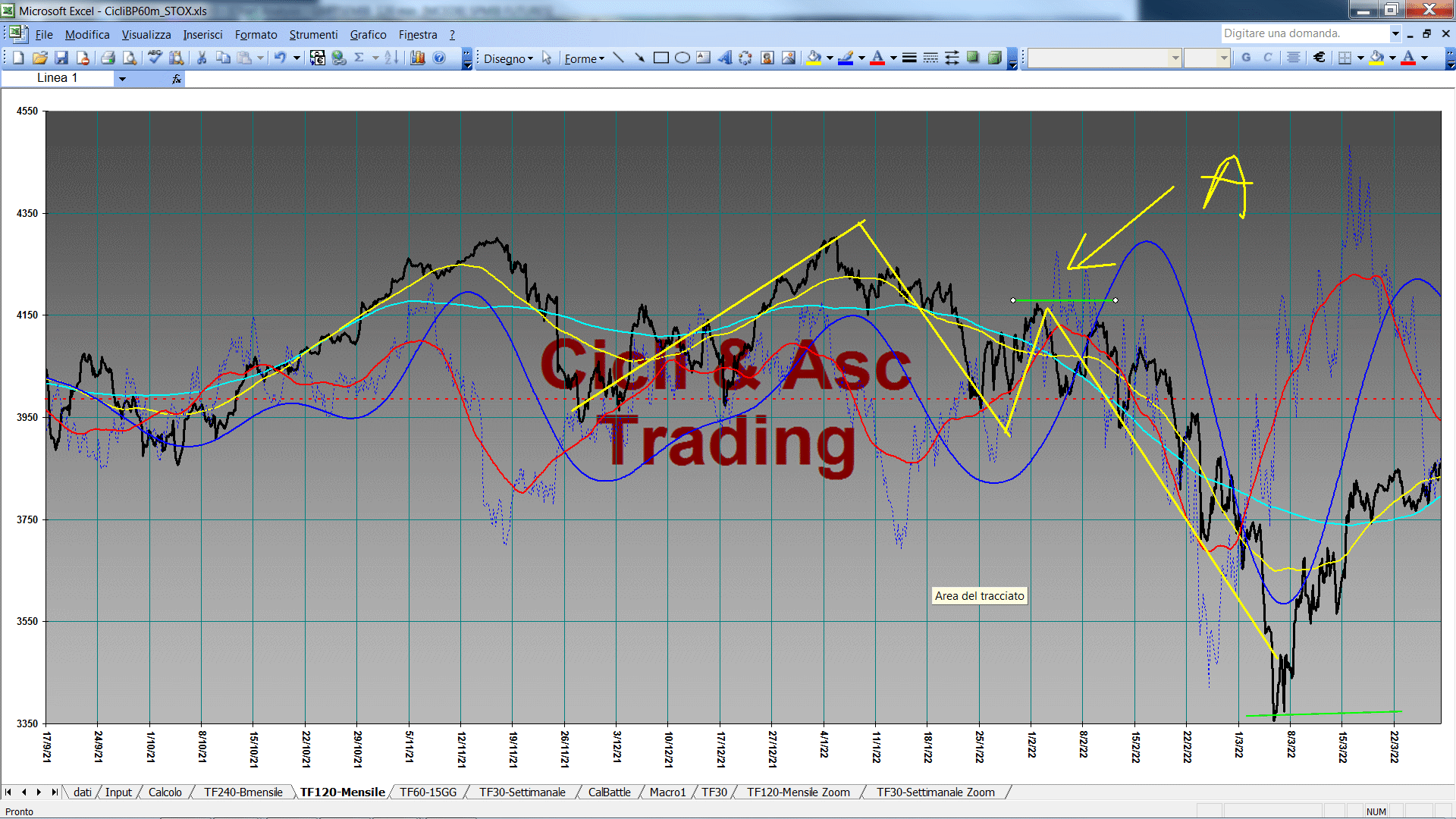This screenshot has height=819, width=1456.
Task: Create a new workbook with the blank page icon
Action: click(18, 58)
